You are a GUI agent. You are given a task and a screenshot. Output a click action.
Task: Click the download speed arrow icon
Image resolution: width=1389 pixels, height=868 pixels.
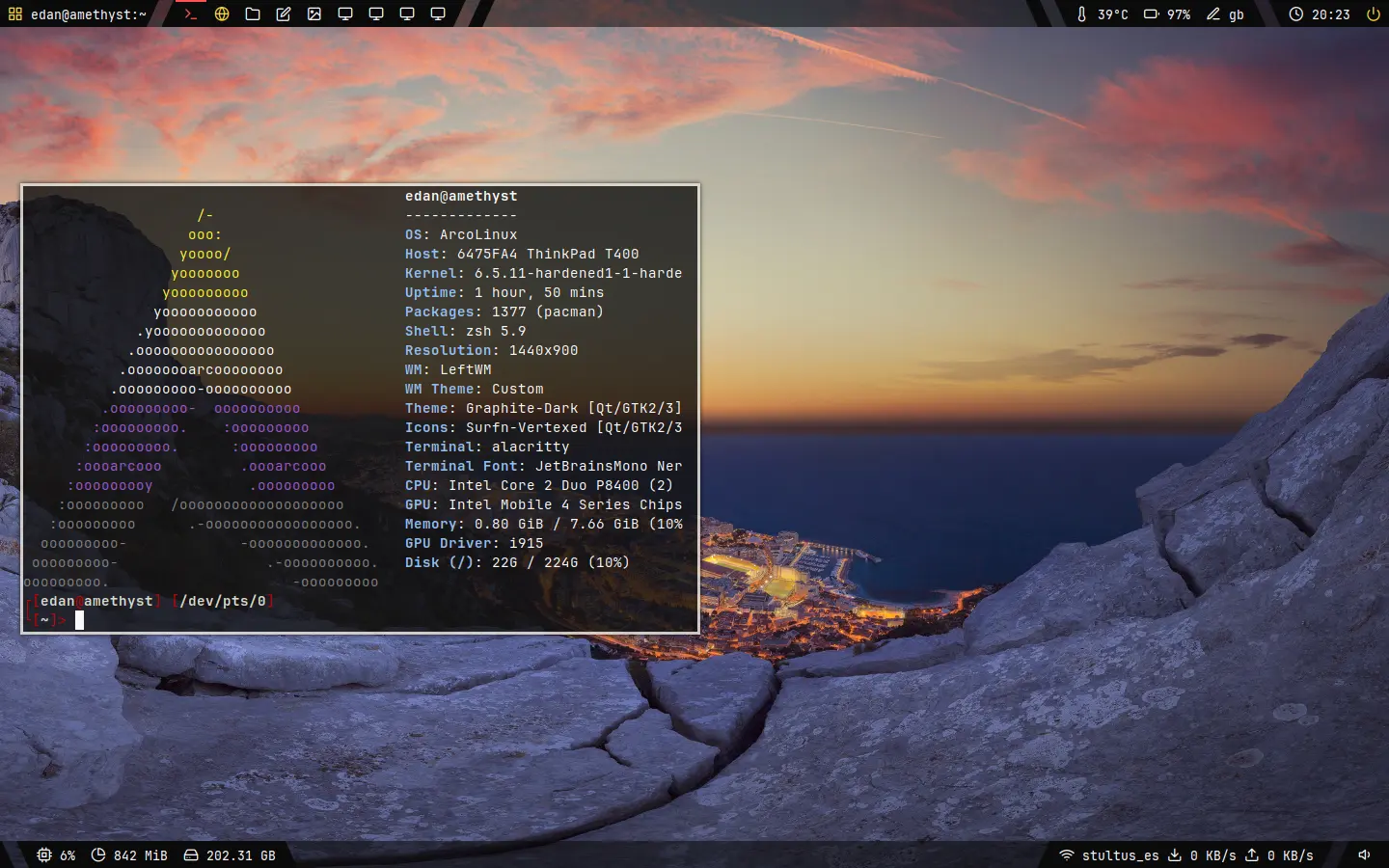pyautogui.click(x=1175, y=854)
